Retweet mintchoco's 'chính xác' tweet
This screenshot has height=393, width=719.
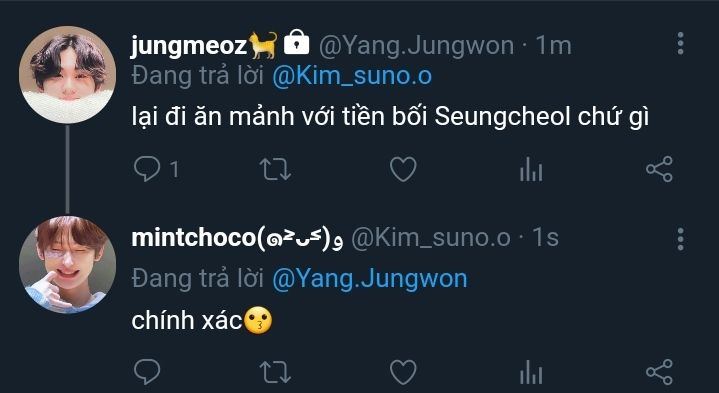coord(275,371)
